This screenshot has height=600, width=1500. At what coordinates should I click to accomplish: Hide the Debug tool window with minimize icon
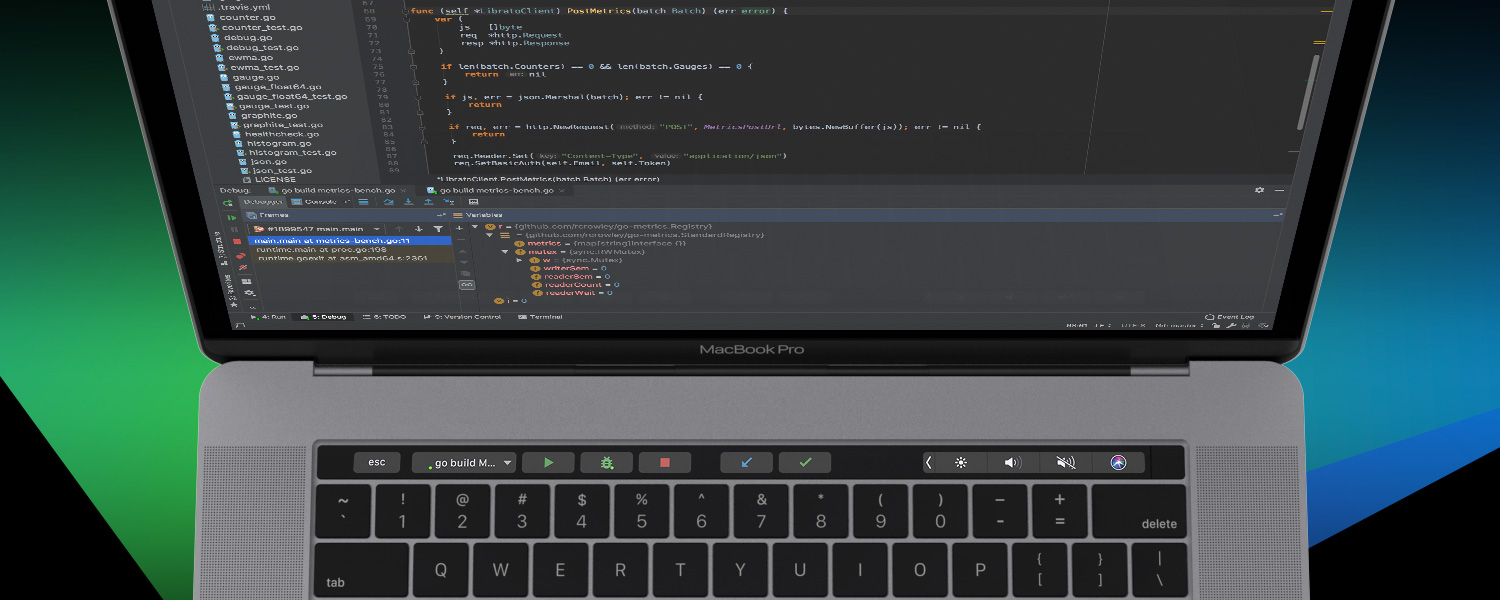(1279, 190)
